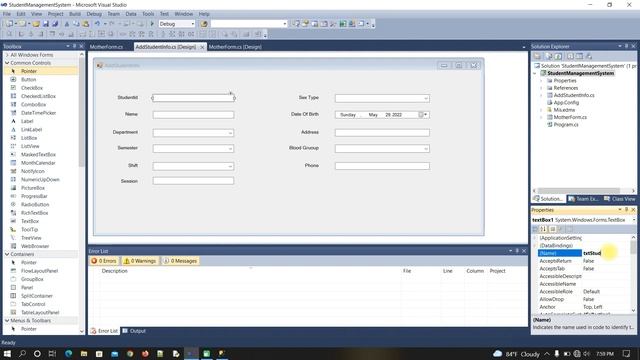Toggle the 0 Errors filter button
Image resolution: width=640 pixels, height=360 pixels.
[x=104, y=261]
